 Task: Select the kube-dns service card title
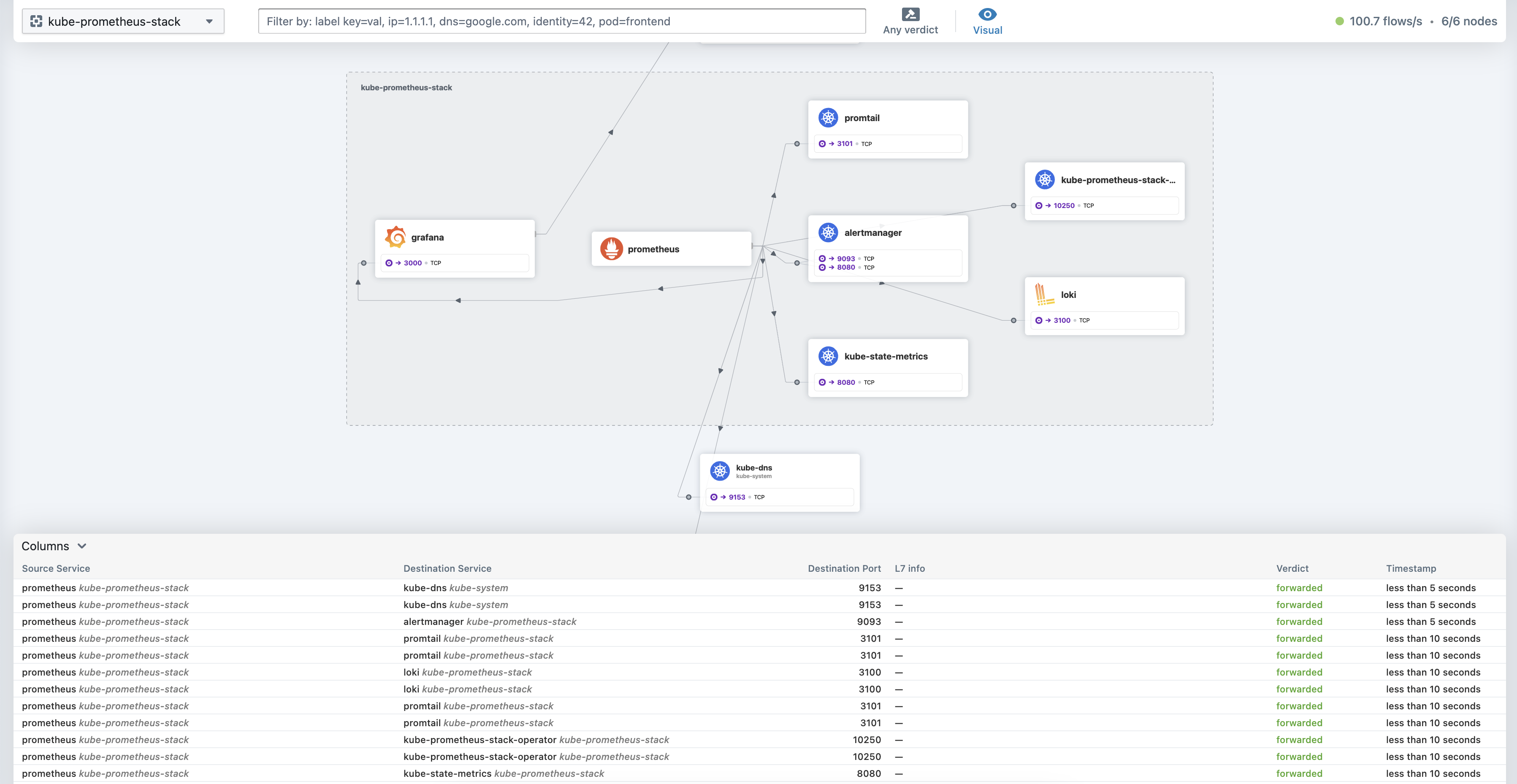click(x=754, y=468)
